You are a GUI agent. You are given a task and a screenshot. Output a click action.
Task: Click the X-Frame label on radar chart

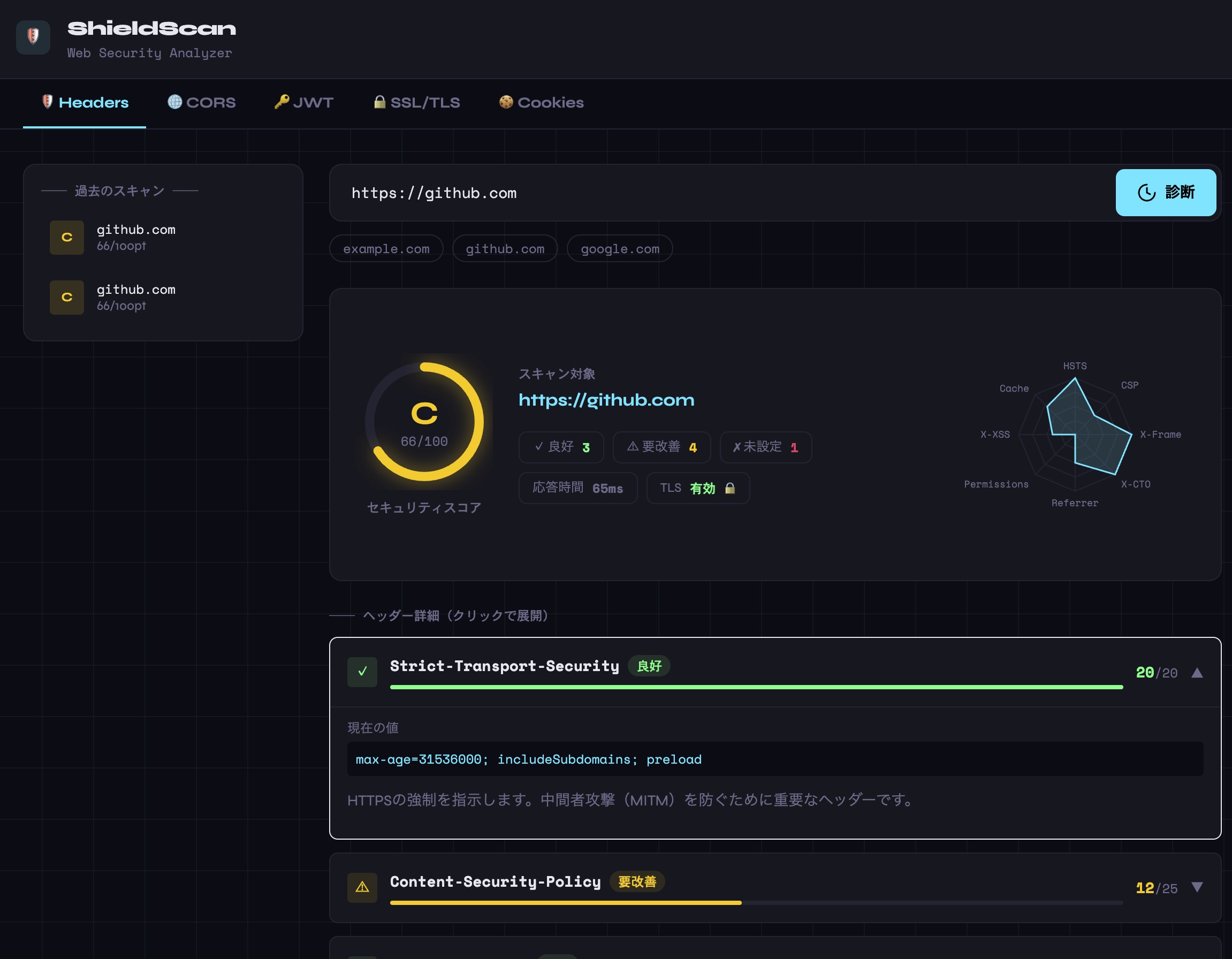click(1160, 435)
